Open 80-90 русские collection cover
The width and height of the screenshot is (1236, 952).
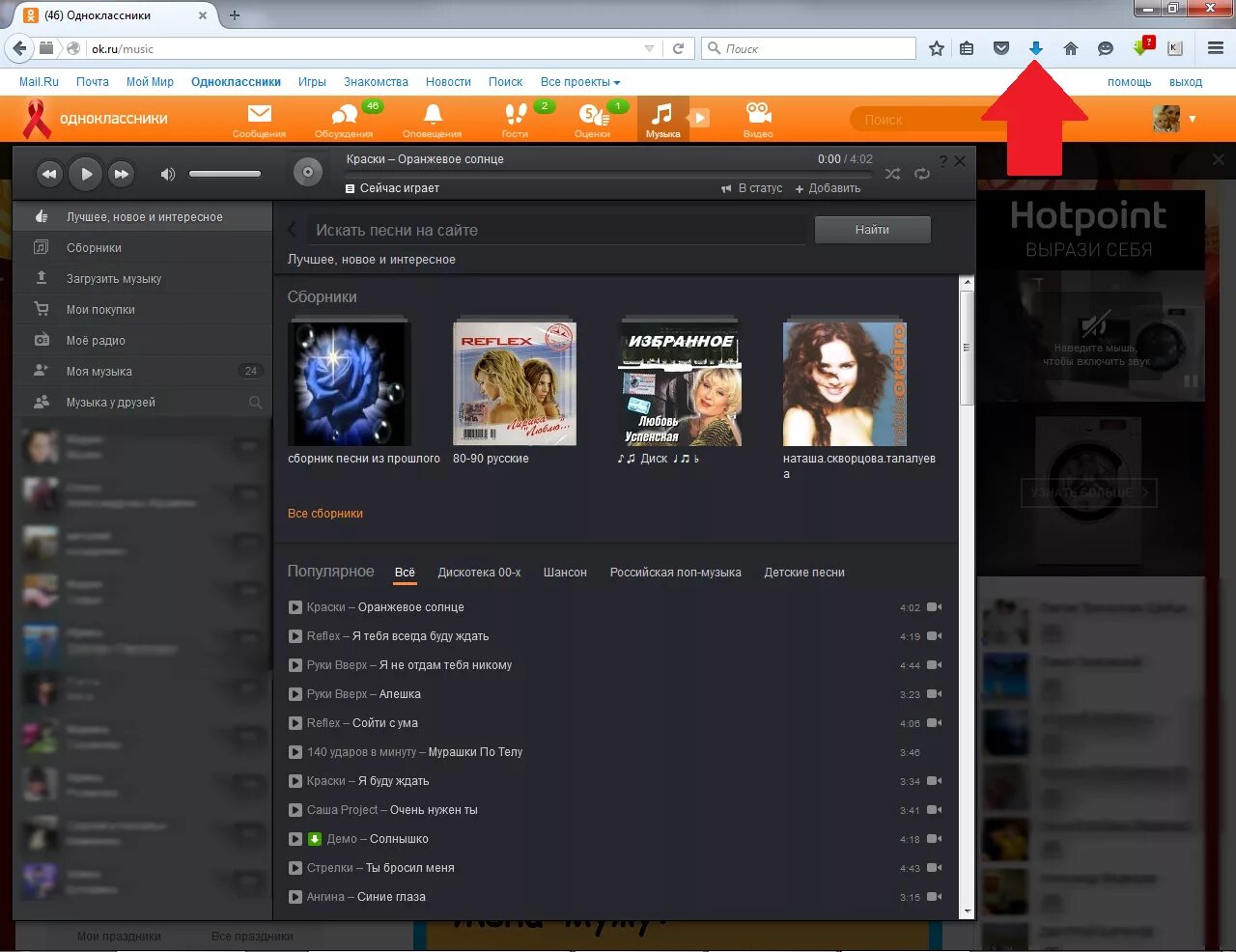click(515, 384)
